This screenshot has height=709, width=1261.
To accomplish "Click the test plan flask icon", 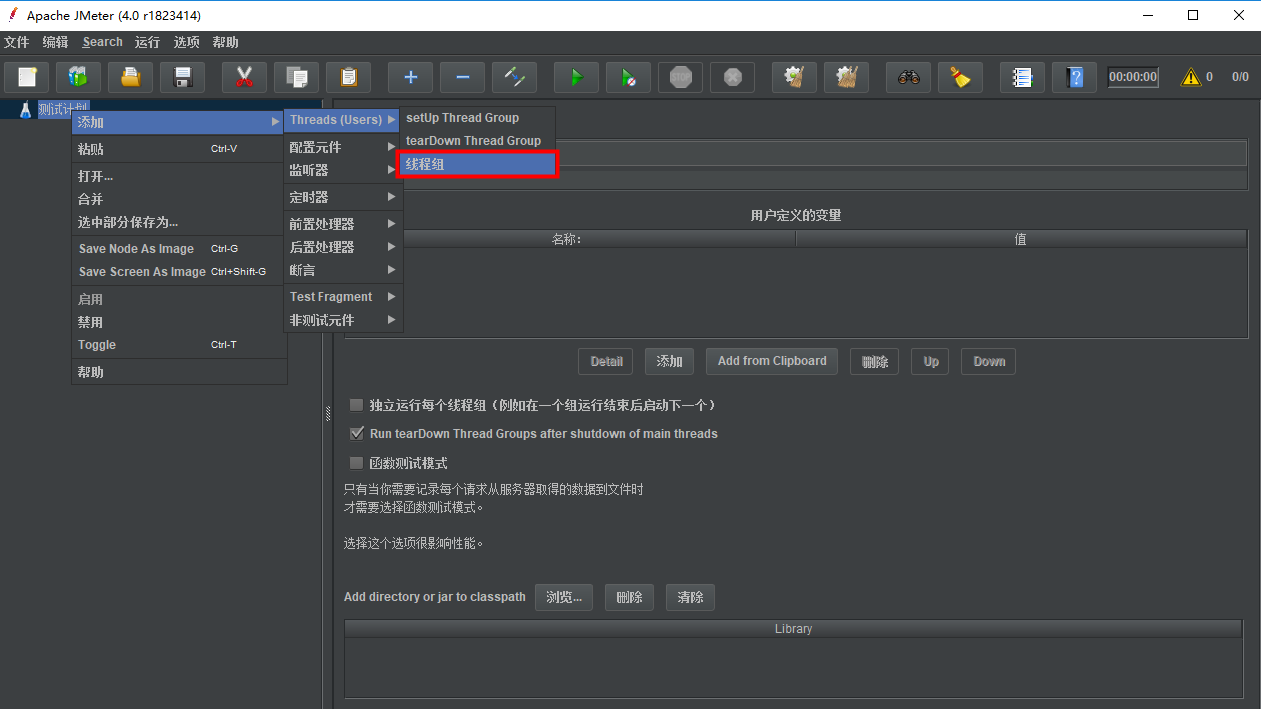I will 26,109.
